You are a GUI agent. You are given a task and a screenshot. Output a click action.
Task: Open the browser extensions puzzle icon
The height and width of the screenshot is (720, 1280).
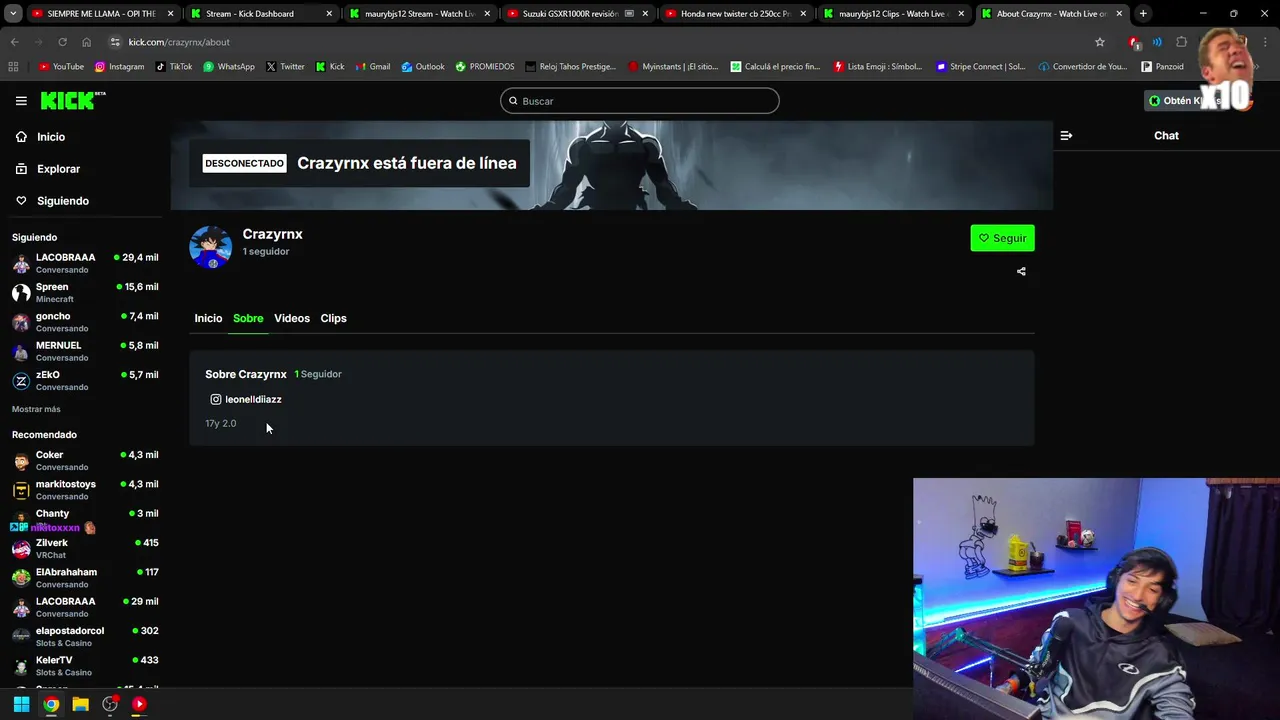pyautogui.click(x=1181, y=42)
